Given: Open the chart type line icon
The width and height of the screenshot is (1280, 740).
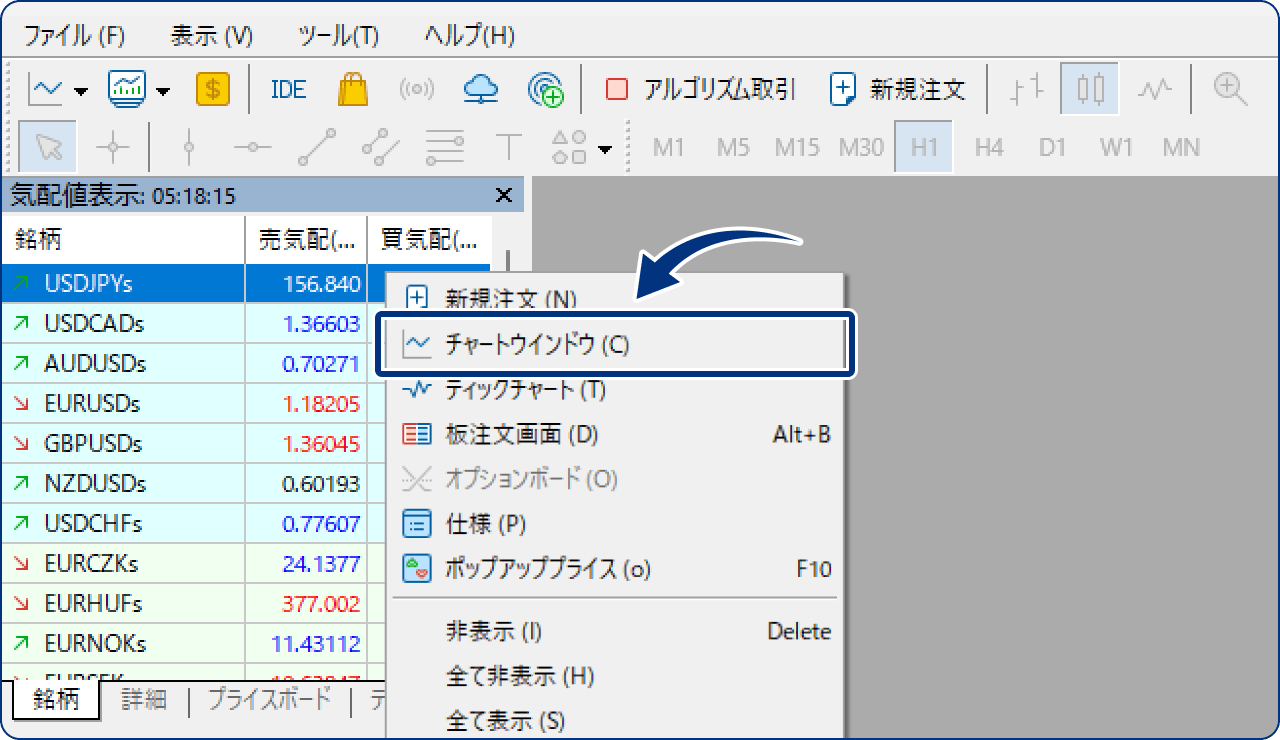Looking at the screenshot, I should (x=45, y=90).
